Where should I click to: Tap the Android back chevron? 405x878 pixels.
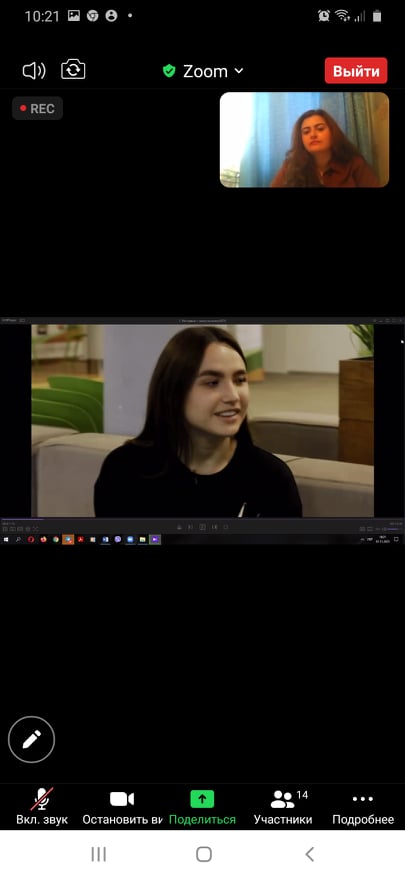[x=309, y=854]
